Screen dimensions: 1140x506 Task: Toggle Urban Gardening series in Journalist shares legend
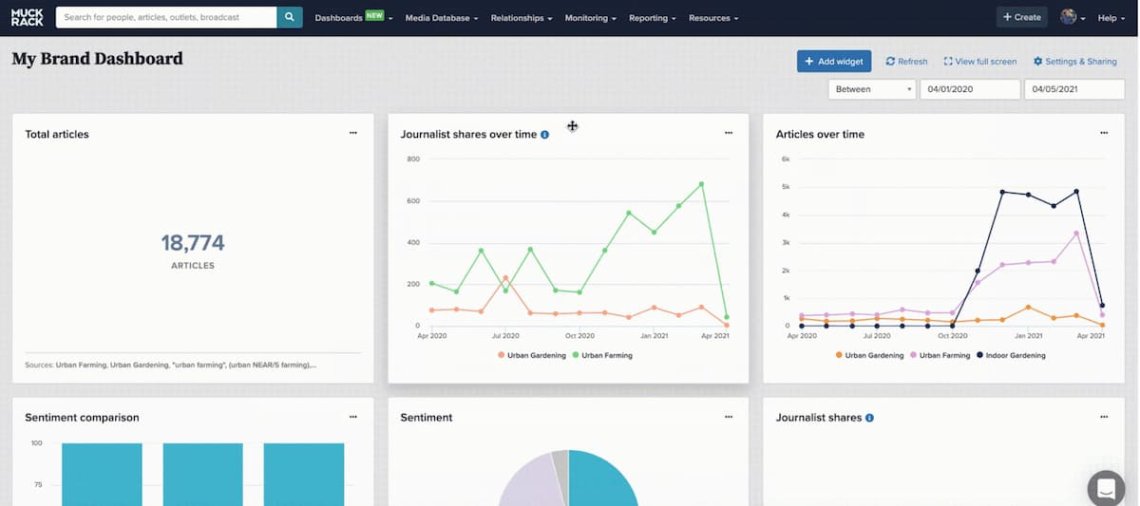click(530, 355)
